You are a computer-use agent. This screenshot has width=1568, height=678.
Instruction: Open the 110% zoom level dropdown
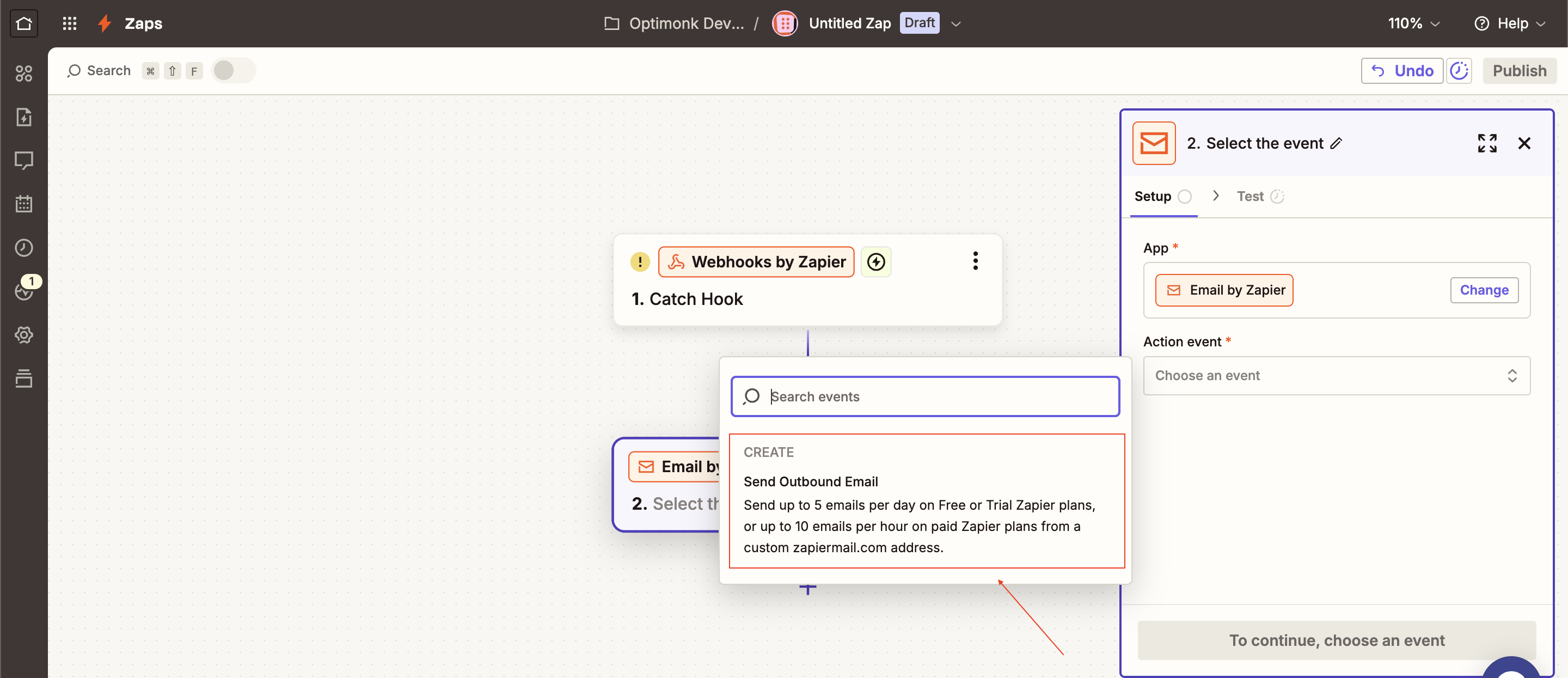[x=1413, y=23]
